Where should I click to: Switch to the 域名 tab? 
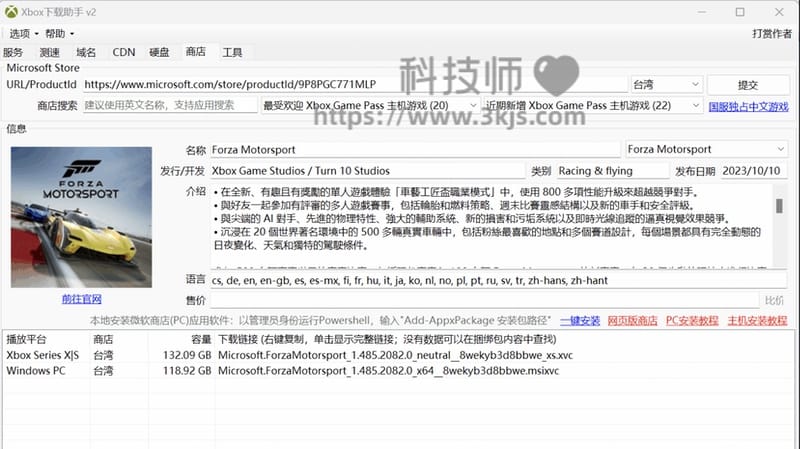click(x=86, y=52)
